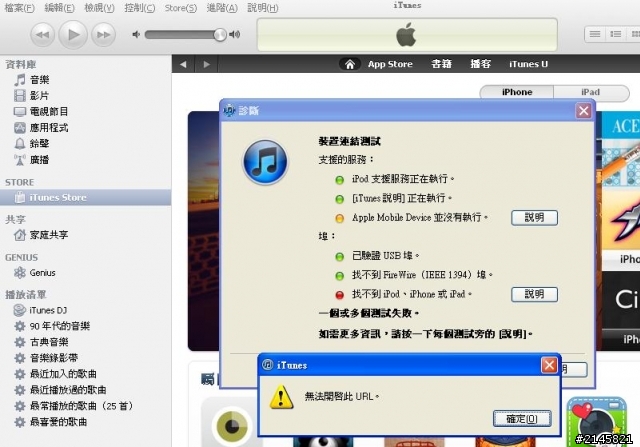Click 確定(O) in the iTunes alert
Image resolution: width=640 pixels, height=447 pixels.
tap(522, 419)
